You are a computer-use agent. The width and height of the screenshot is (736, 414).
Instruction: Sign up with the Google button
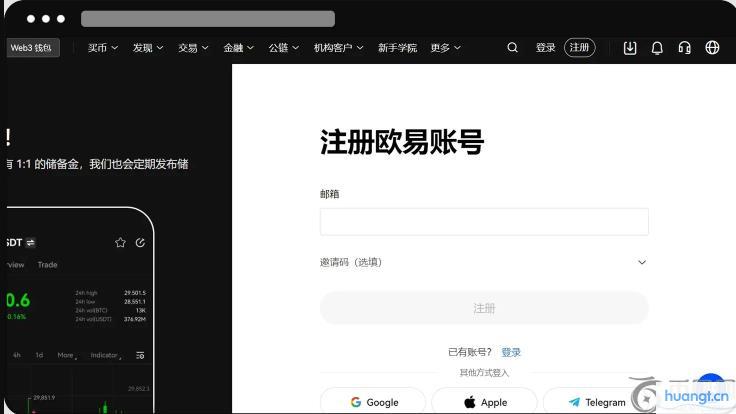[x=374, y=402]
